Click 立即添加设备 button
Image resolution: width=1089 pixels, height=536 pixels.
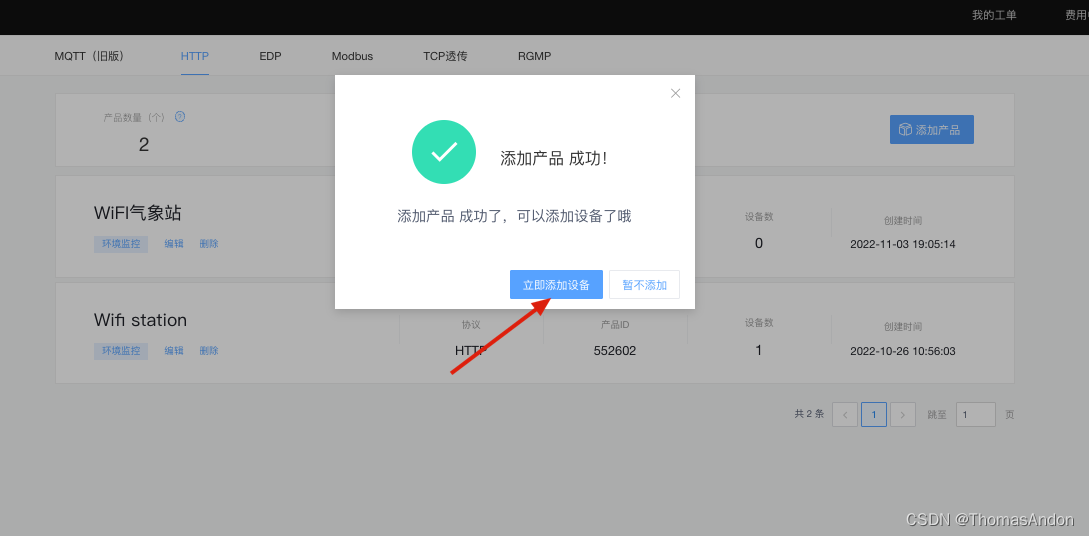[556, 285]
